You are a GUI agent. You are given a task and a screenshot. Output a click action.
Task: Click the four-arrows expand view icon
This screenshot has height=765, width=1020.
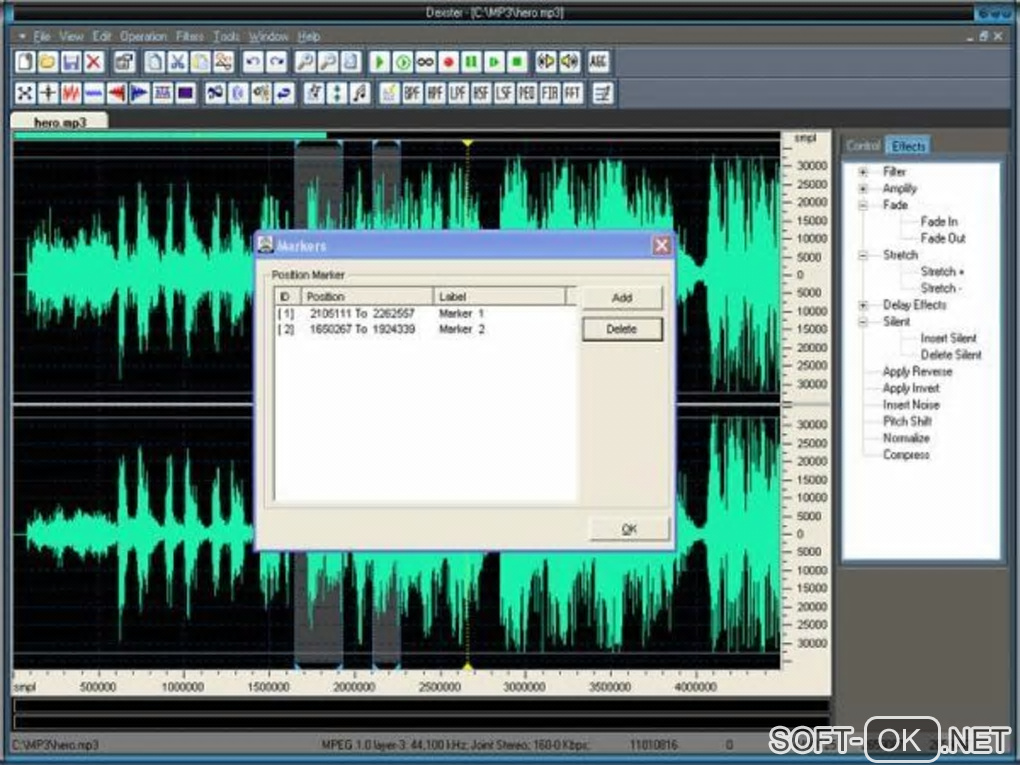pos(25,94)
